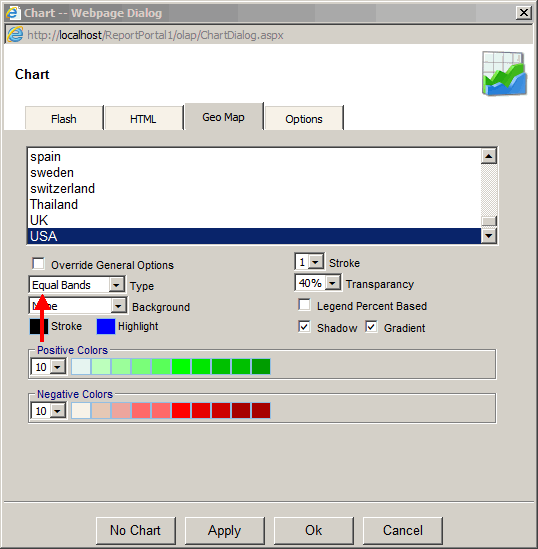The width and height of the screenshot is (538, 549).
Task: Click the chart graphic icon in header
Action: pos(504,74)
